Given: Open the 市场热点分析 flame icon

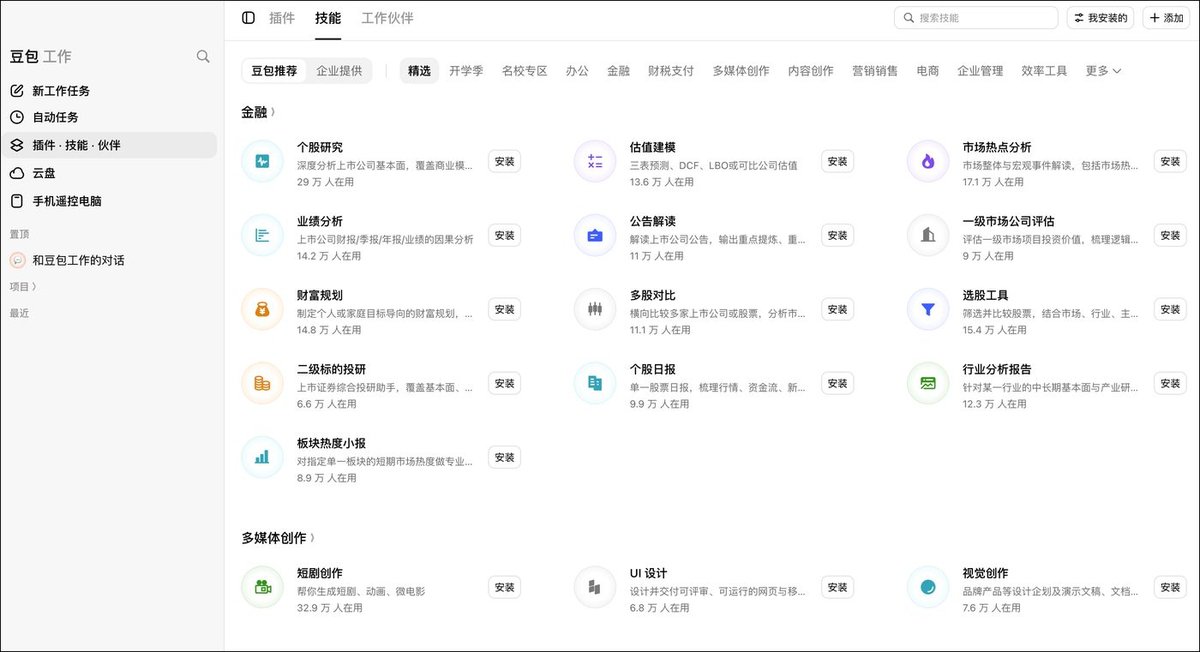Looking at the screenshot, I should coord(928,161).
